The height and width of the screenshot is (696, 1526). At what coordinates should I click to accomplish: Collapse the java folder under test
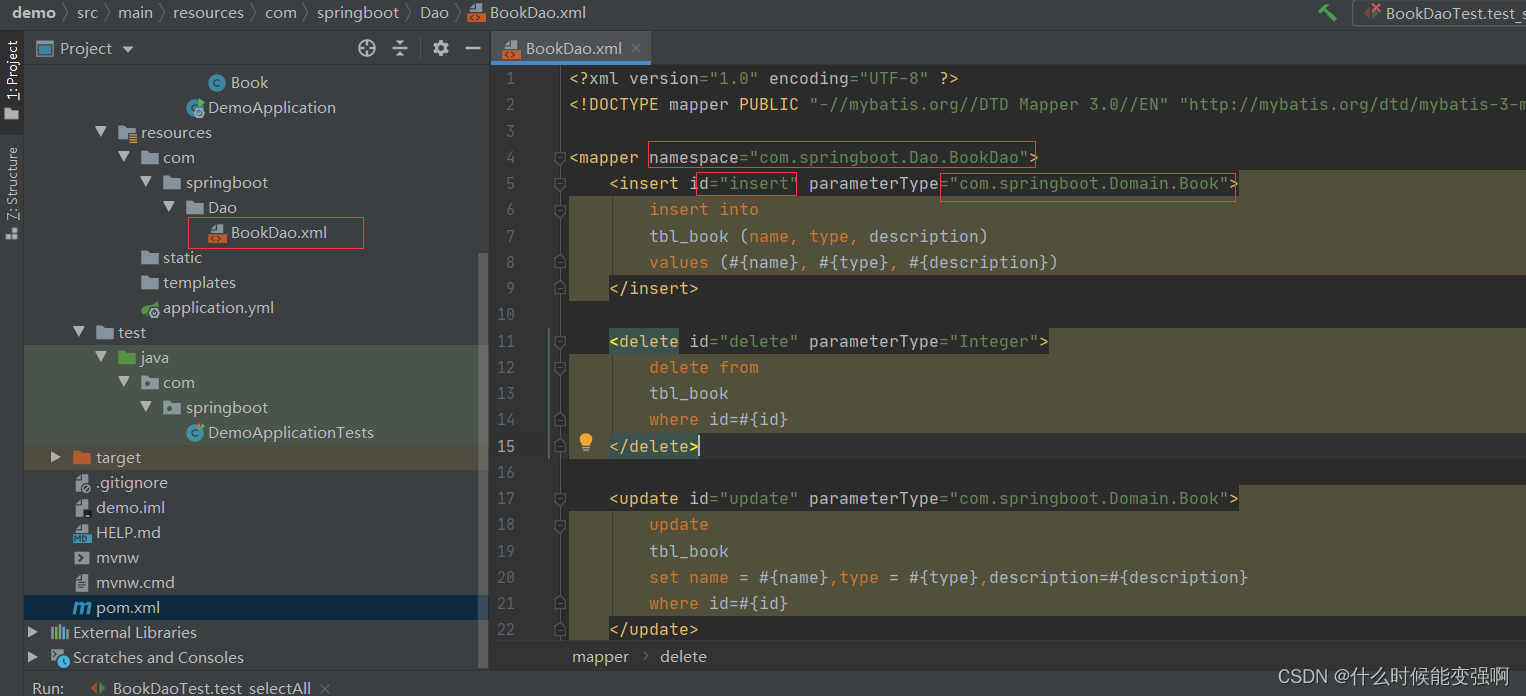[x=101, y=357]
